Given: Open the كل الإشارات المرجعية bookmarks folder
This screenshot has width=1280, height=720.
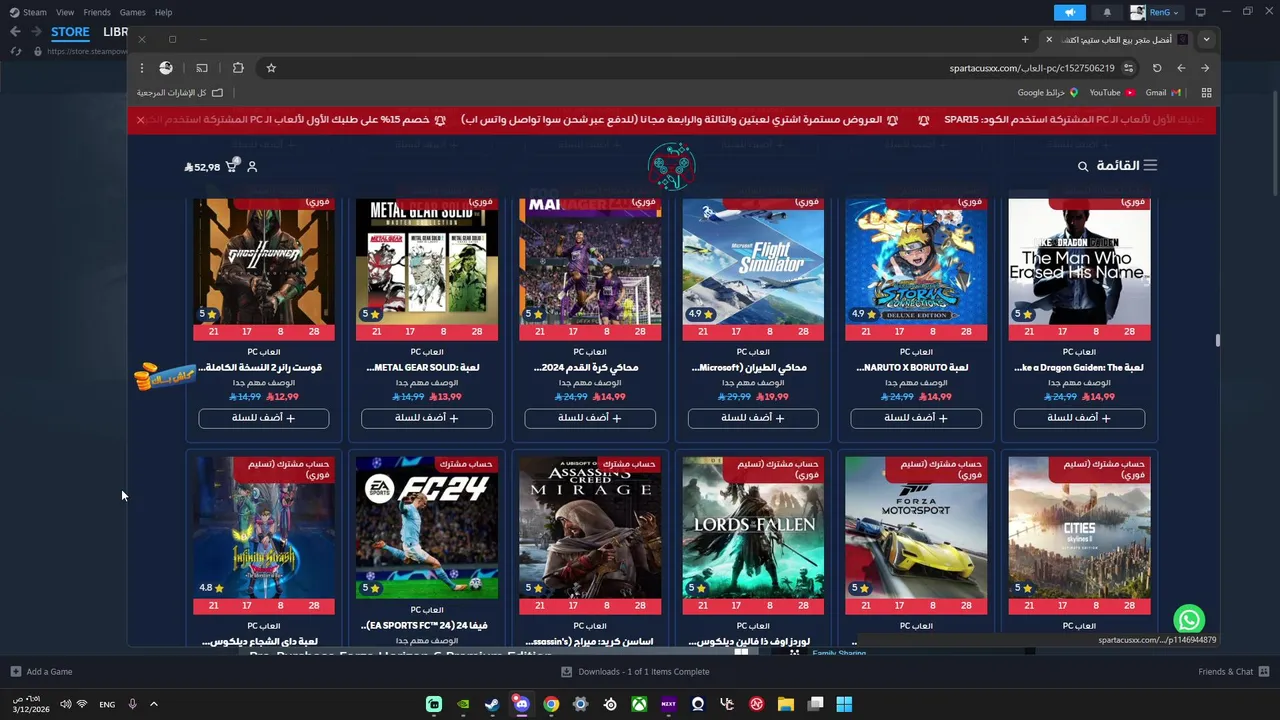Looking at the screenshot, I should click(180, 93).
